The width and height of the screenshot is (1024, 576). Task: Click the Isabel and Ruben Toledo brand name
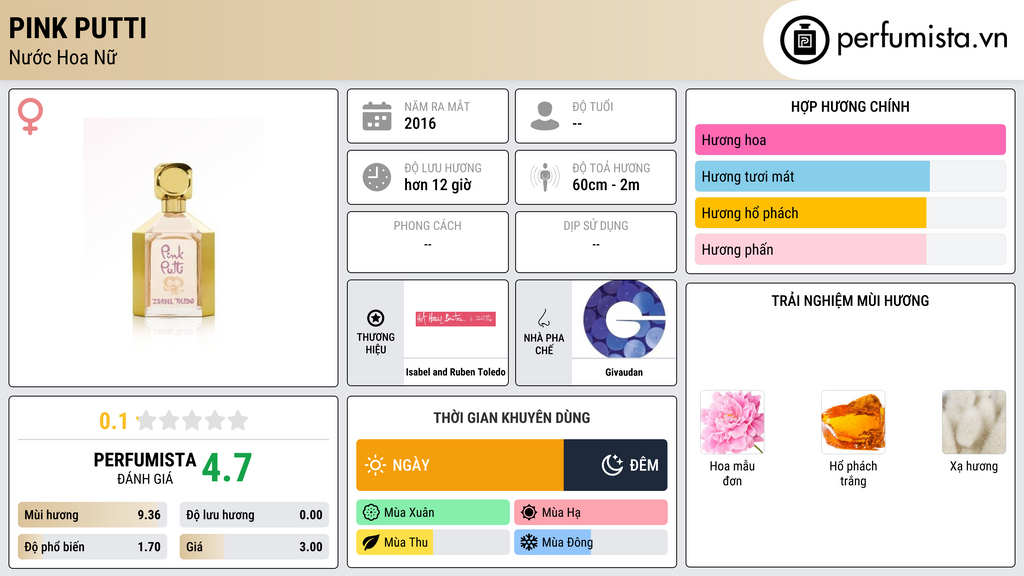pos(456,372)
